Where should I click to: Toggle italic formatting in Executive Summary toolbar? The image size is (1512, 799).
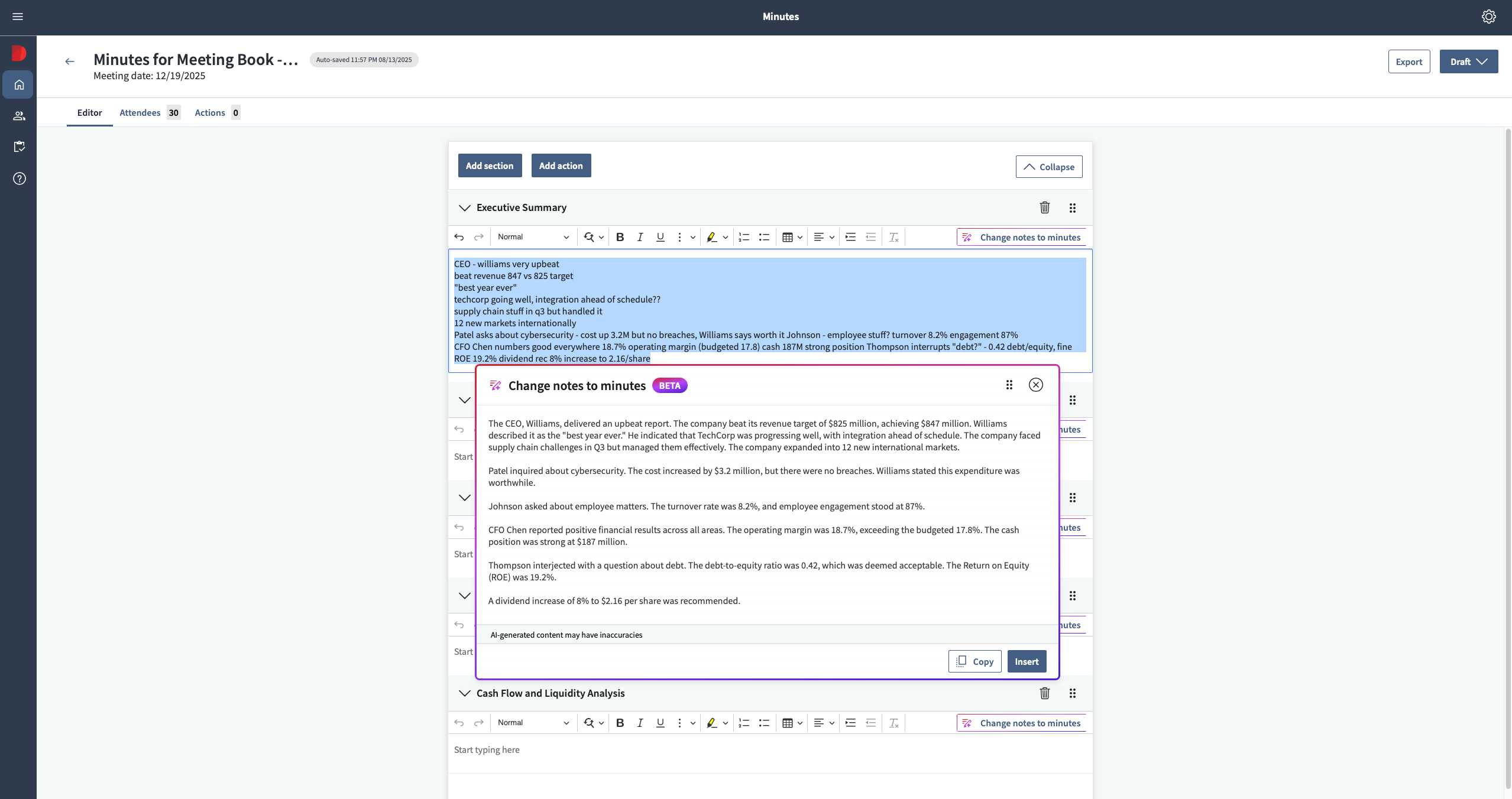(640, 237)
